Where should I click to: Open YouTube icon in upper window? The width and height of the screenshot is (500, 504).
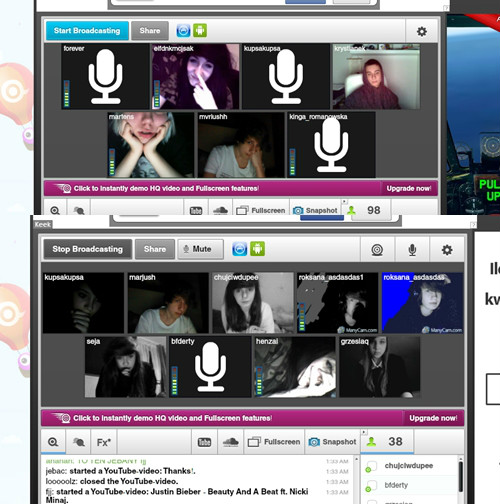(196, 210)
